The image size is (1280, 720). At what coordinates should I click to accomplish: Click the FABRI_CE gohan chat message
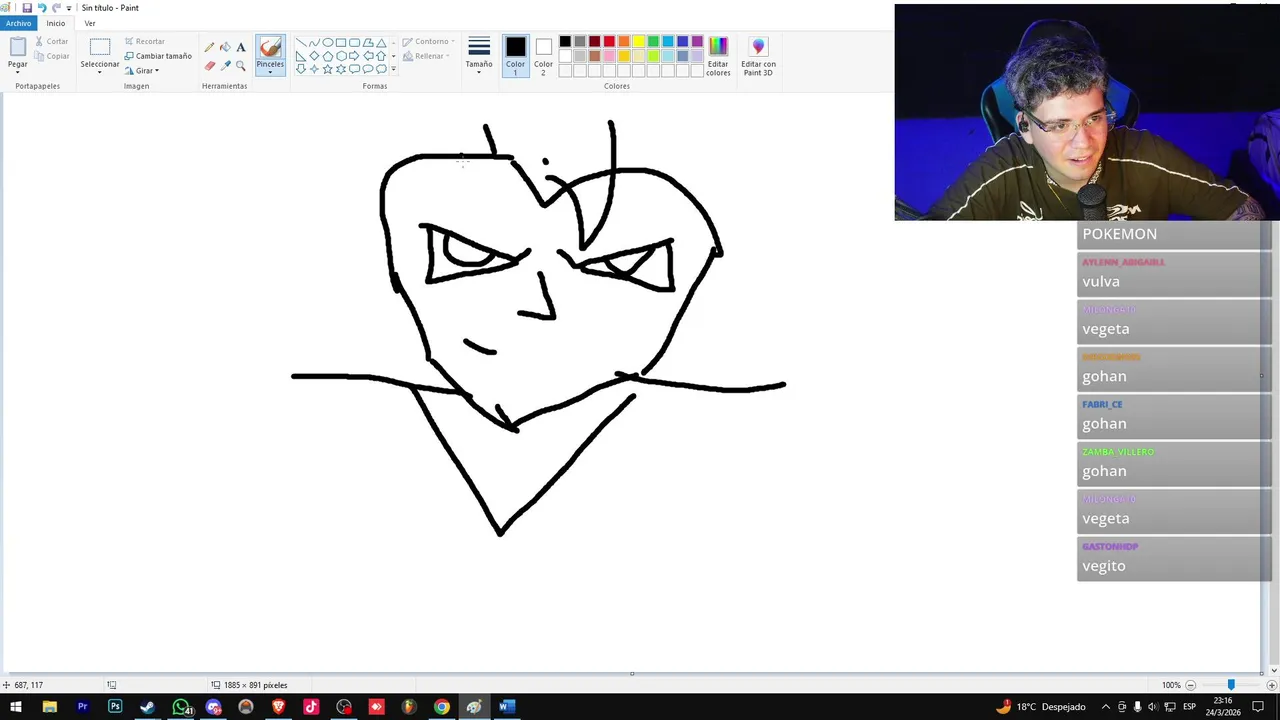(x=1172, y=416)
